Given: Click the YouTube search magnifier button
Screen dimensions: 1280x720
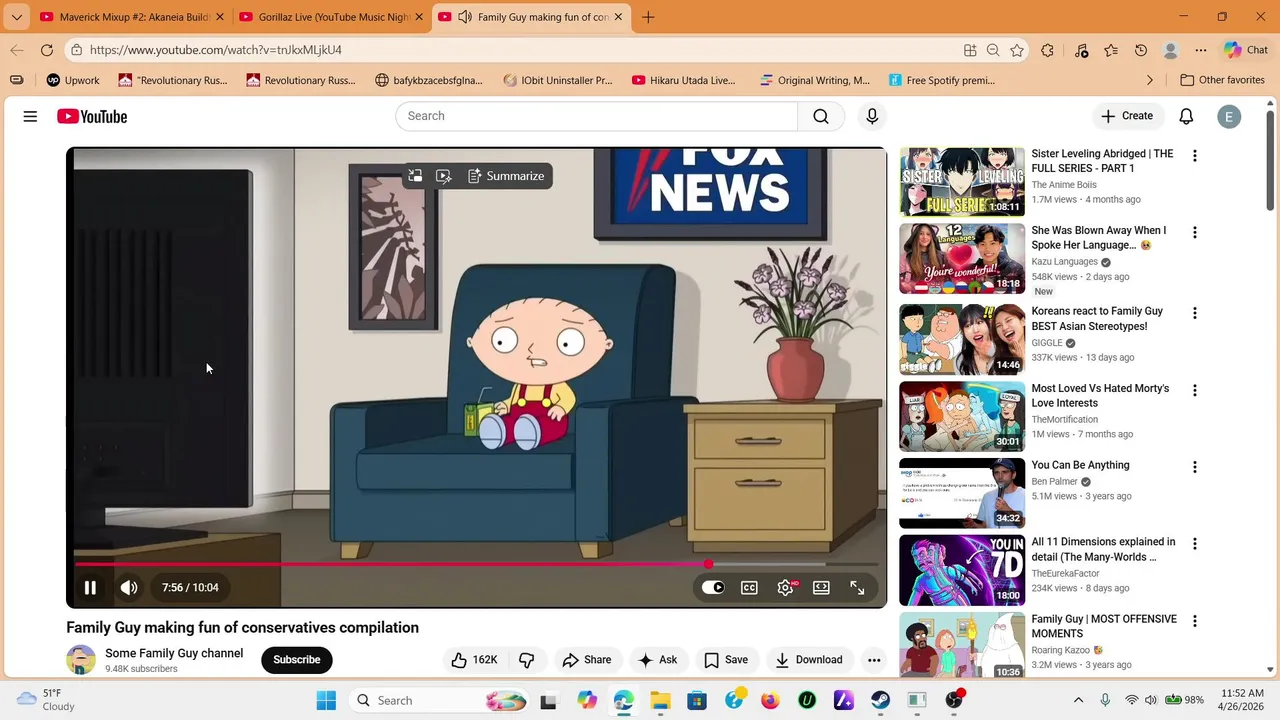Looking at the screenshot, I should point(821,116).
